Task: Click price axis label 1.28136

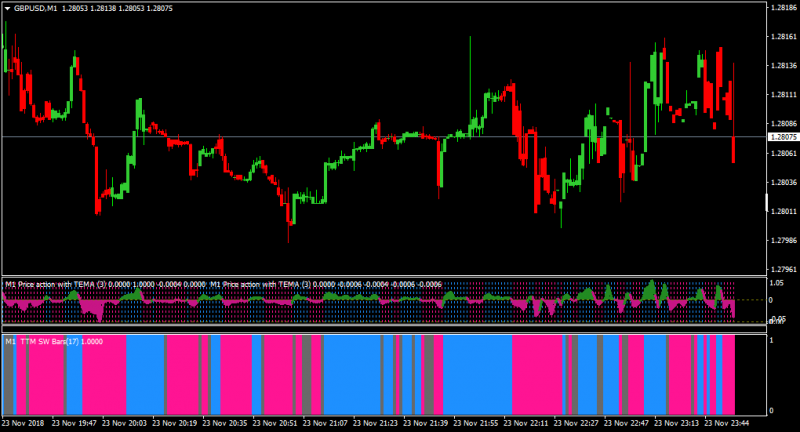Action: pyautogui.click(x=784, y=66)
